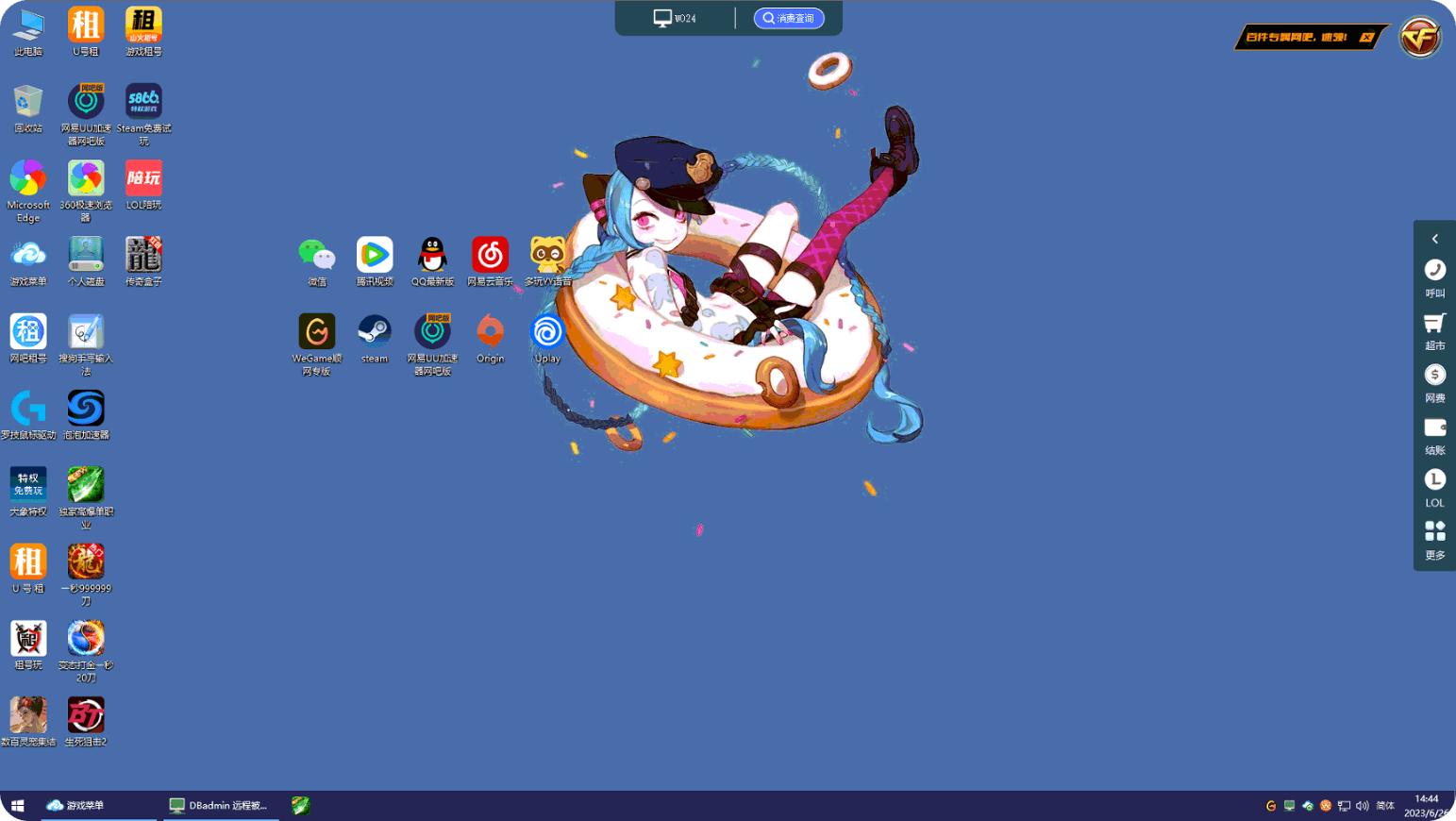The width and height of the screenshot is (1456, 821).
Task: Open the steam desktop icon
Action: (375, 339)
